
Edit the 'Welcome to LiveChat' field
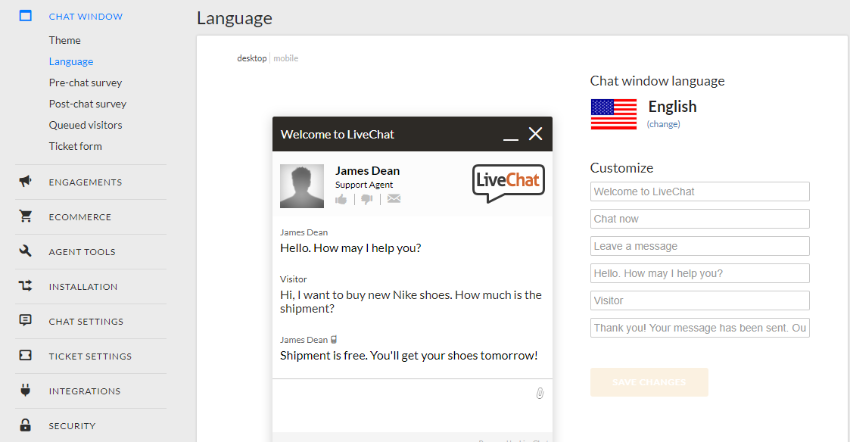[700, 191]
